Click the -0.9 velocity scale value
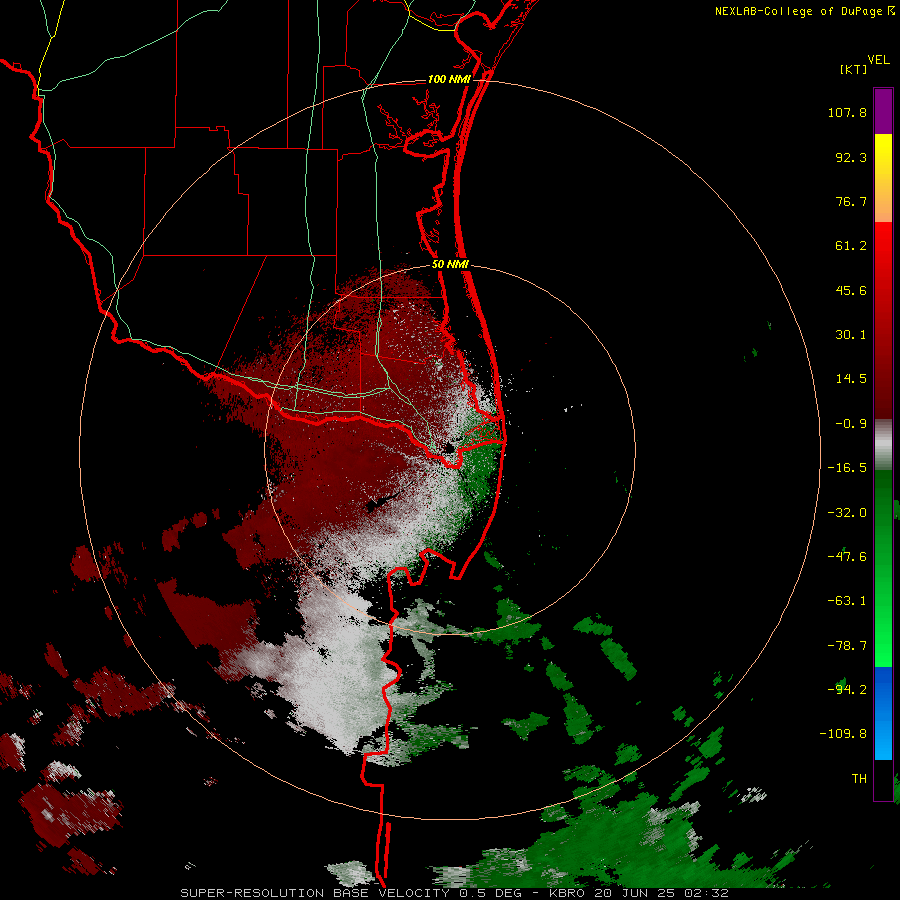The image size is (900, 900). 851,424
